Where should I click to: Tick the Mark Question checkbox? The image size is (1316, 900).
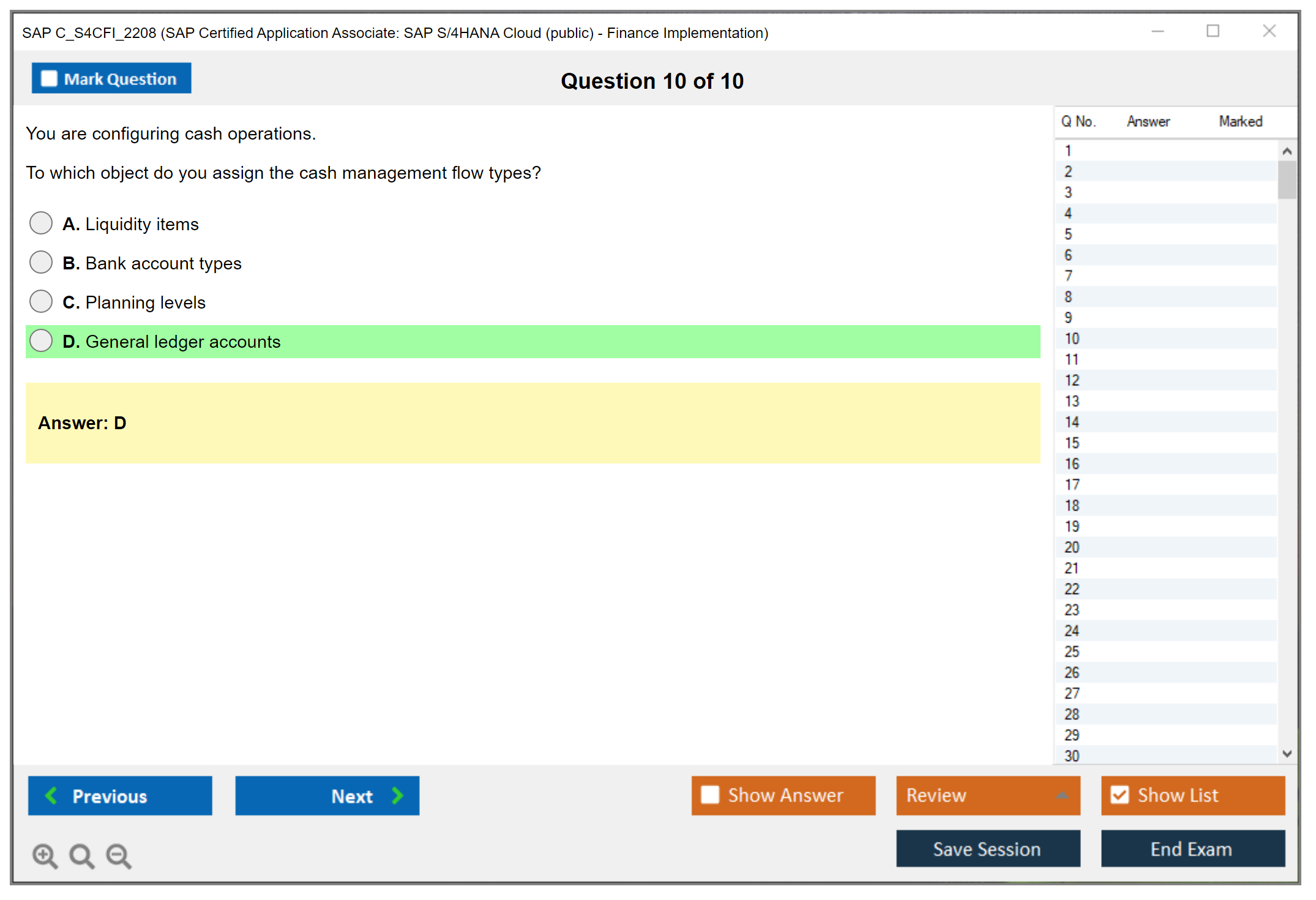pos(49,78)
